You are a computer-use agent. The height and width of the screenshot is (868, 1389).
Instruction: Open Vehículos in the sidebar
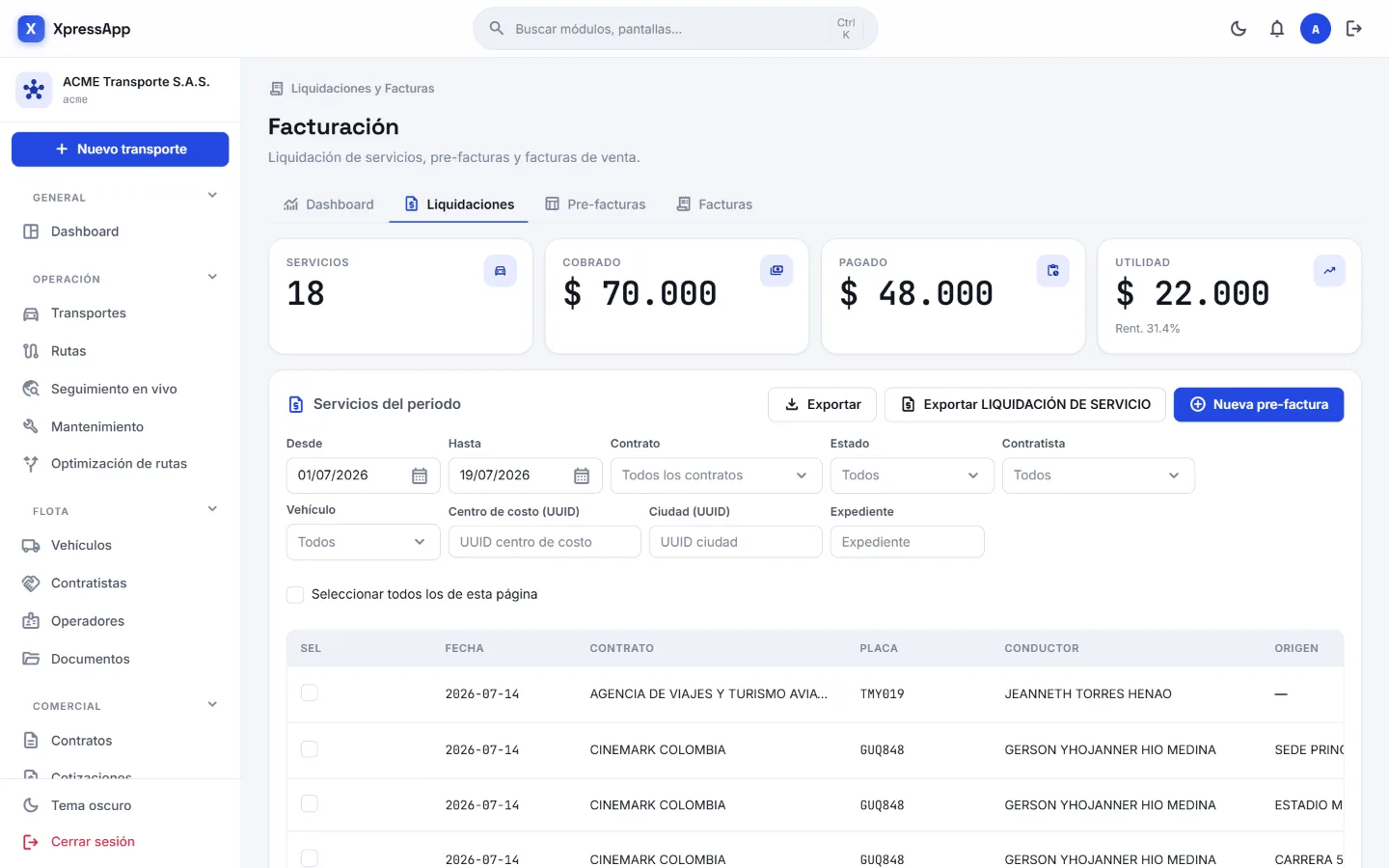click(x=121, y=546)
